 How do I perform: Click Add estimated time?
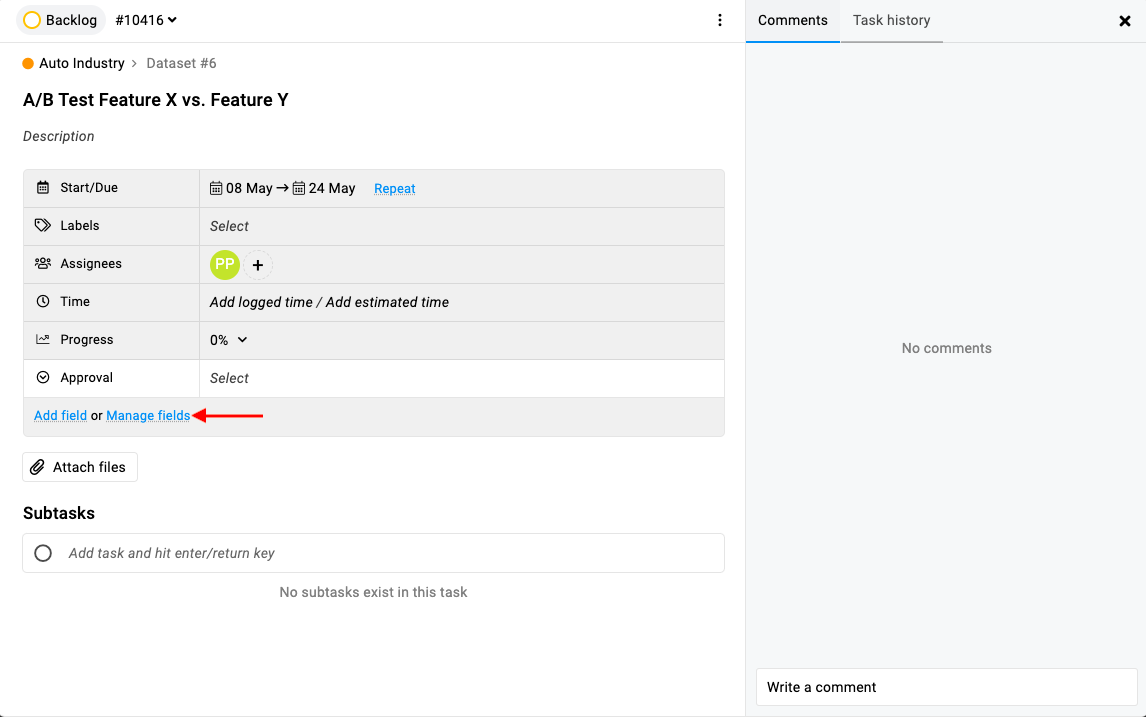387,303
